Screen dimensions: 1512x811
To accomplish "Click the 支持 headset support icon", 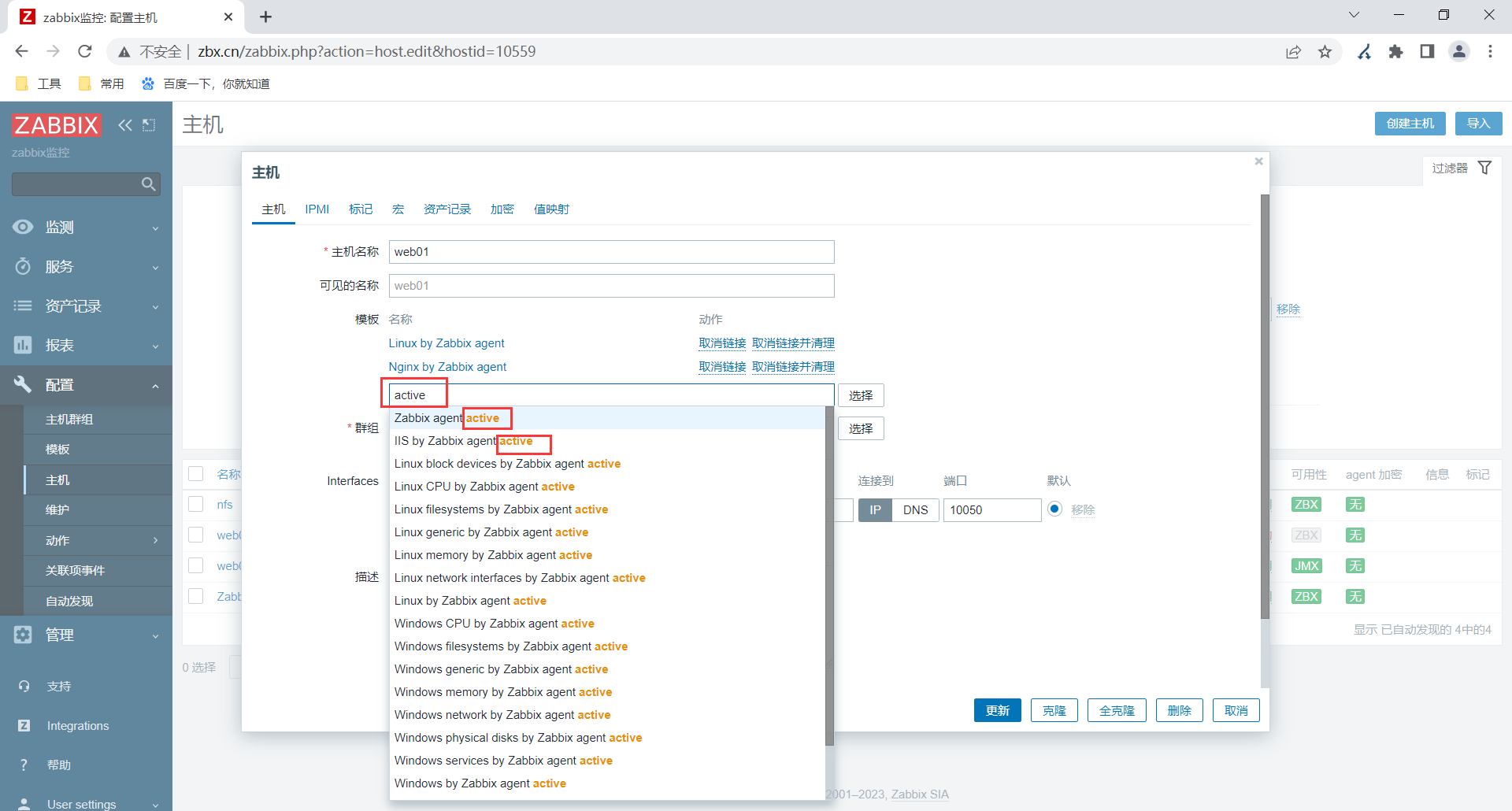I will click(x=24, y=686).
